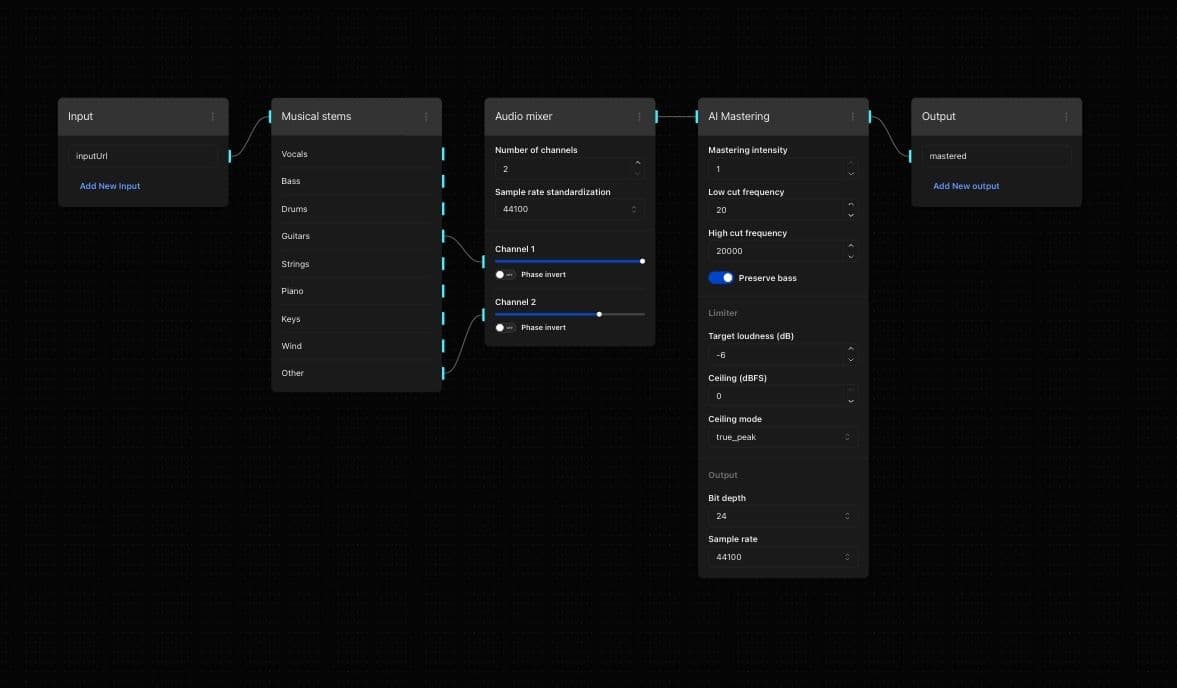Open the Audio mixer node options menu
The image size is (1177, 688).
pos(639,117)
